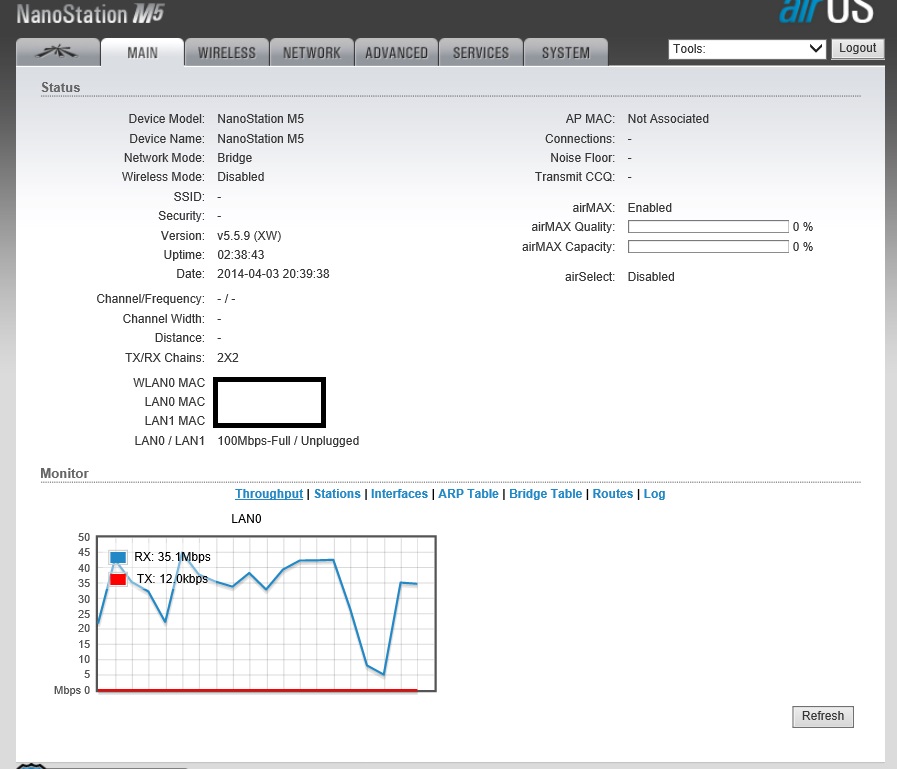Open the Tools dropdown
Image resolution: width=897 pixels, height=769 pixels.
(747, 49)
